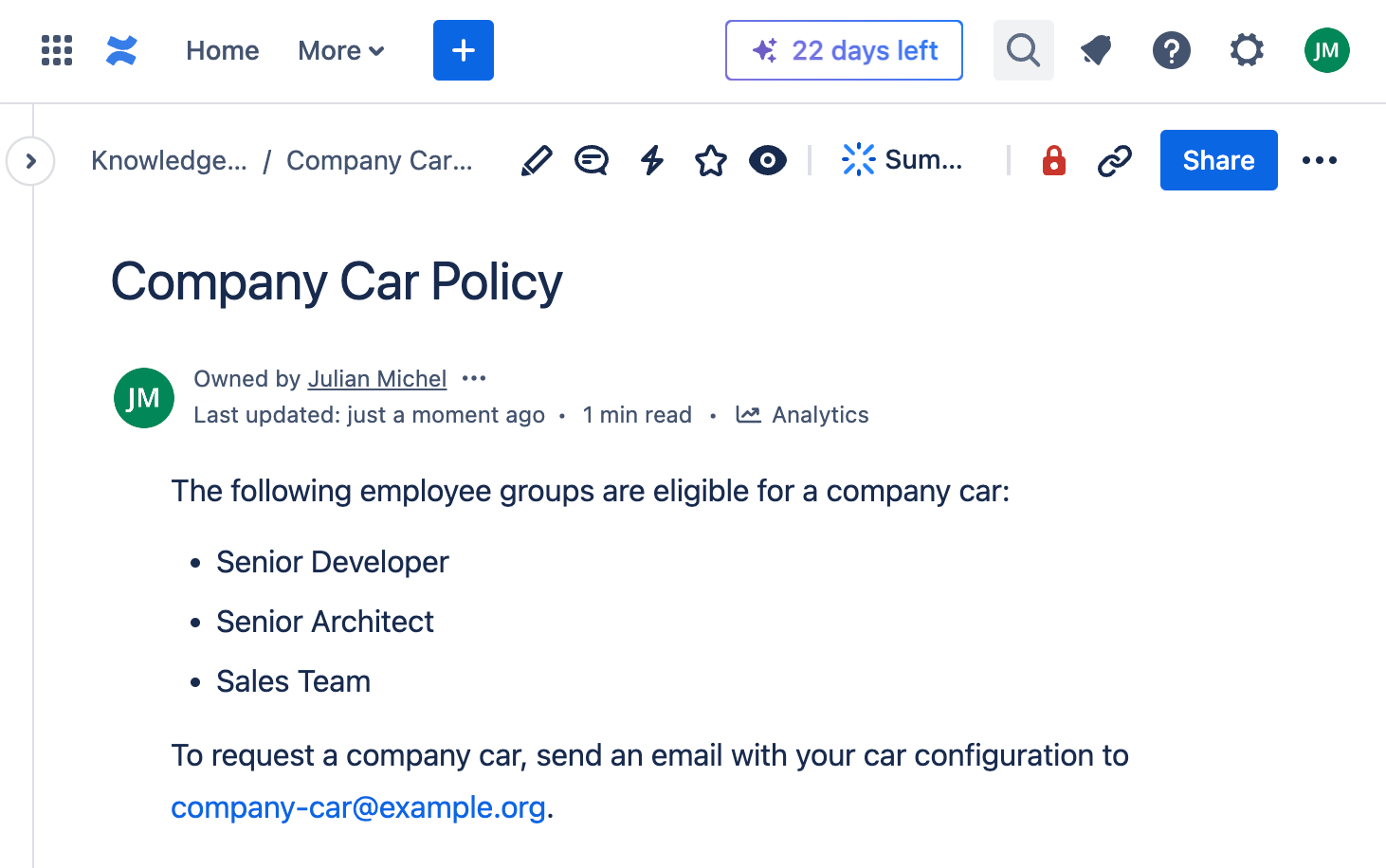Toggle watching this page
This screenshot has height=868, width=1386.
768,160
